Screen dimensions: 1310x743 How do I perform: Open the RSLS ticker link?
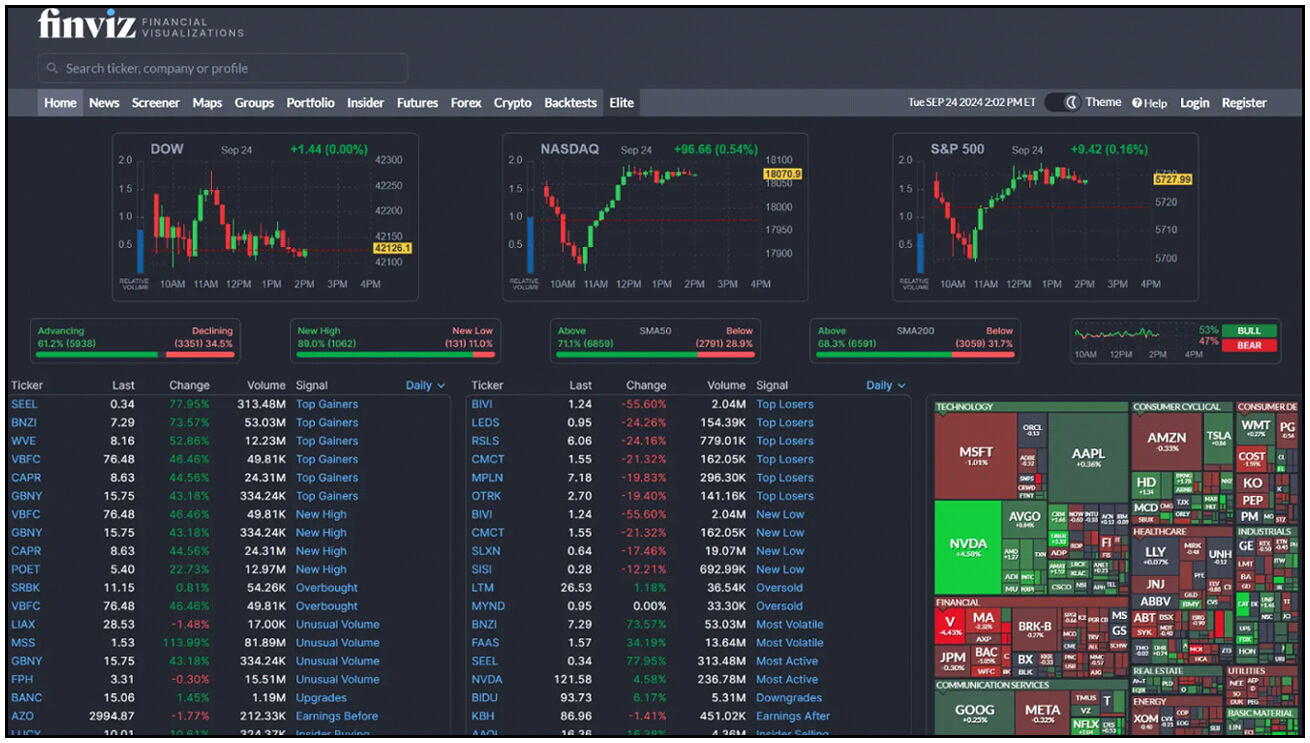[x=485, y=441]
